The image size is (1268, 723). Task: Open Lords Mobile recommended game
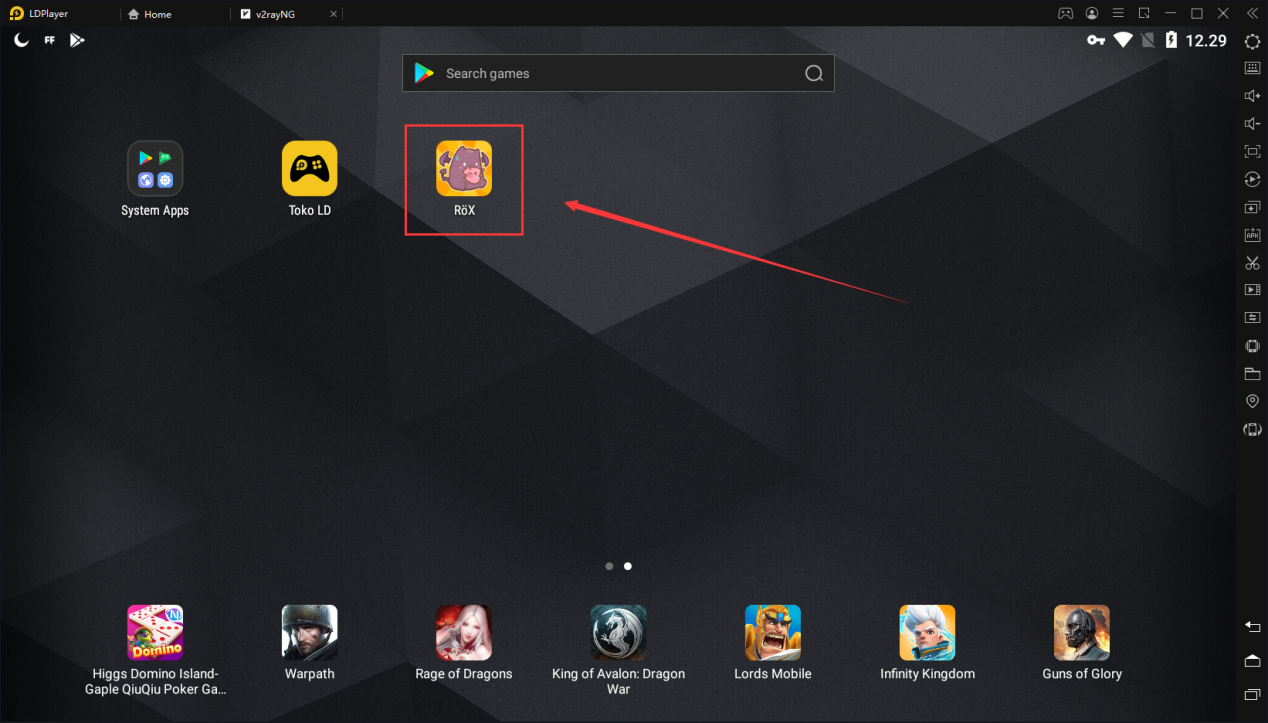click(x=773, y=633)
